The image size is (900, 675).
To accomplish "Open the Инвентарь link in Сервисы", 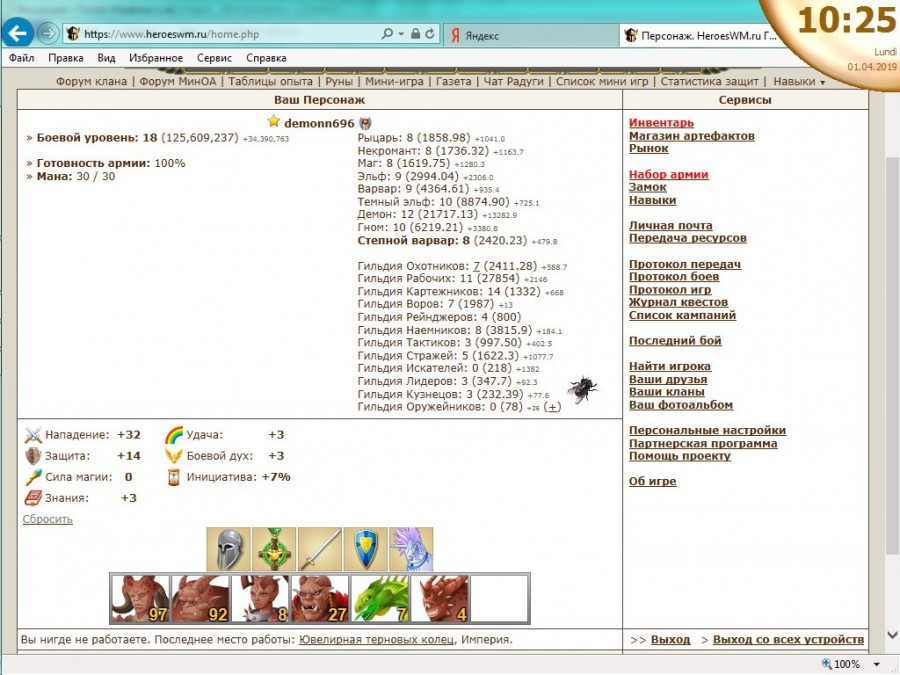I will click(x=661, y=123).
